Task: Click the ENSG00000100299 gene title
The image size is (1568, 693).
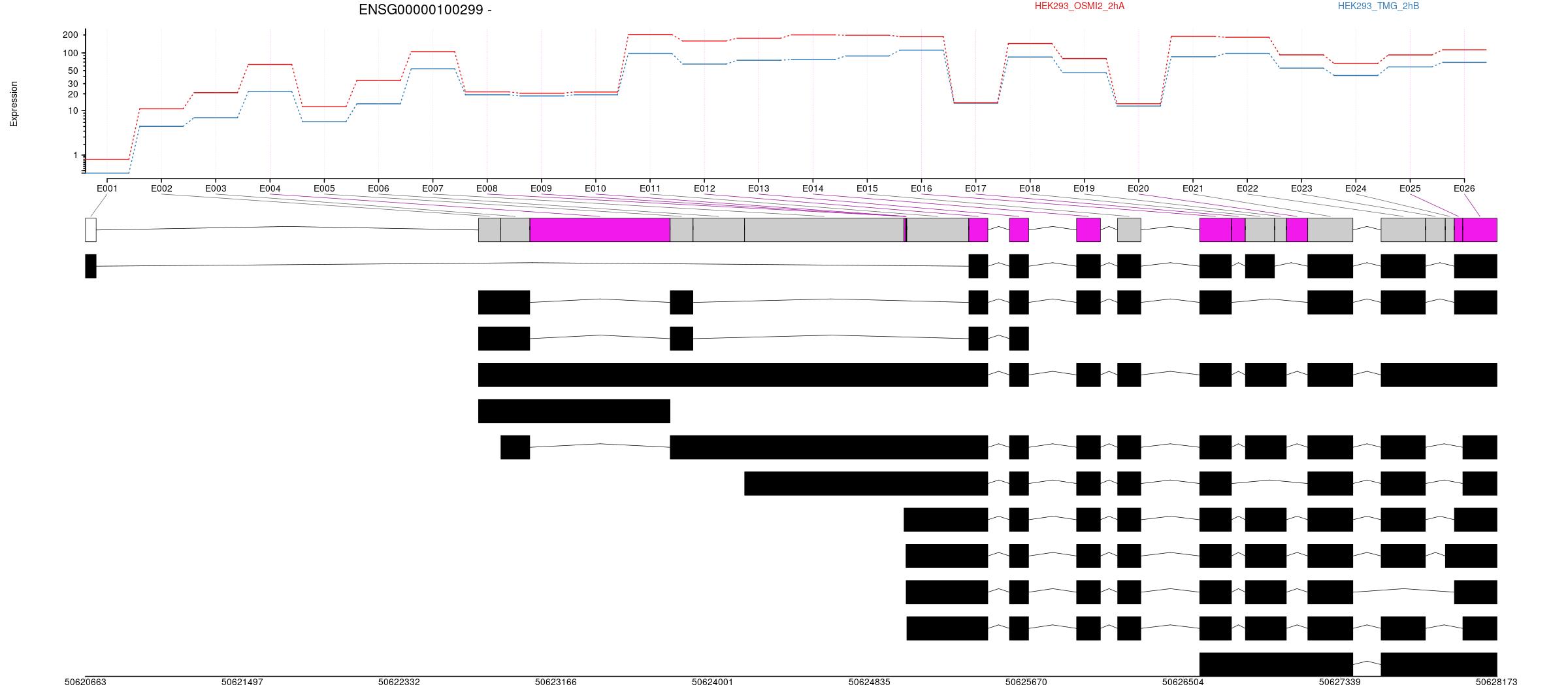Action: pyautogui.click(x=425, y=10)
